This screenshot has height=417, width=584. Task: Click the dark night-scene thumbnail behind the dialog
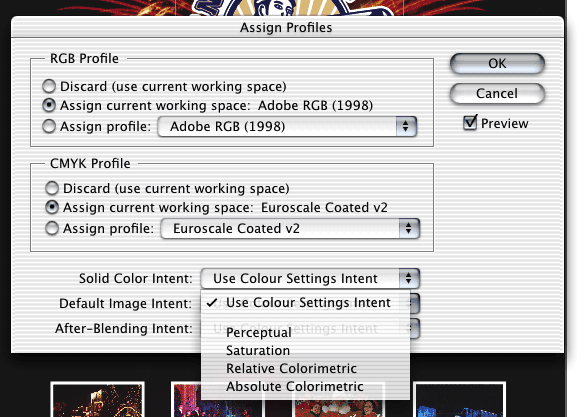(x=98, y=400)
